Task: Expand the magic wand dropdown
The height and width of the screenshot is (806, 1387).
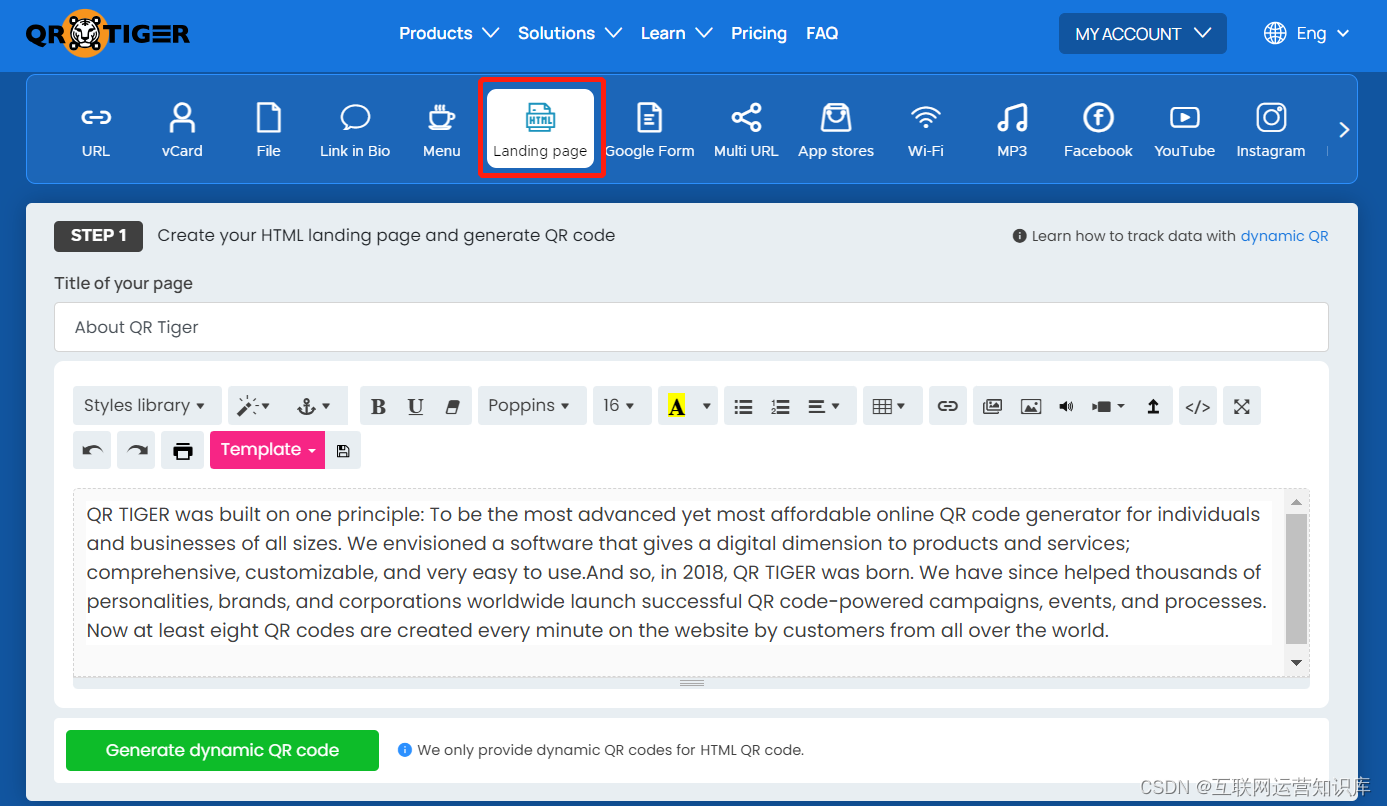Action: tap(255, 406)
